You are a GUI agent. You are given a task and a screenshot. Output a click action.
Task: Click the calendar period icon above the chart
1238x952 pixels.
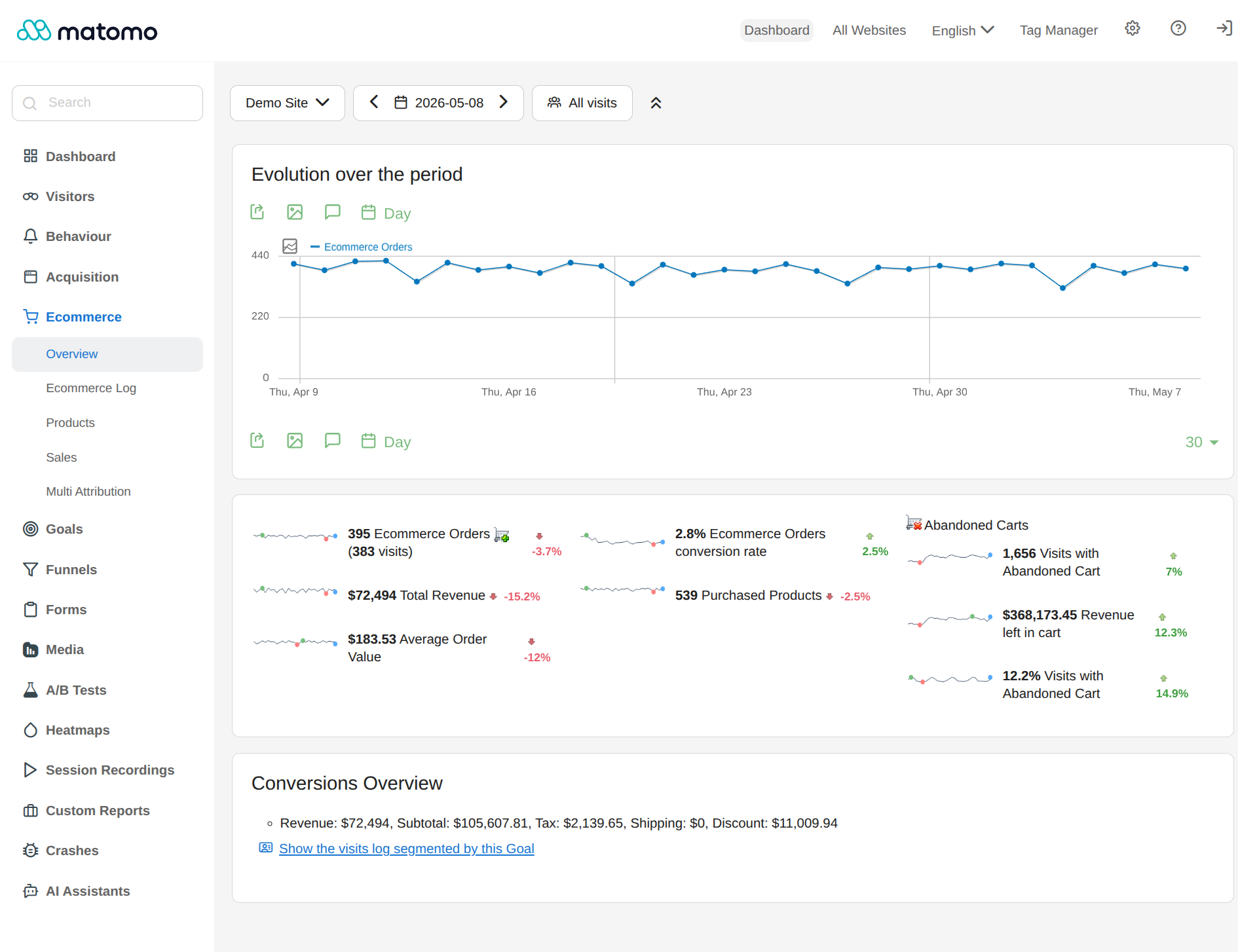pyautogui.click(x=369, y=212)
